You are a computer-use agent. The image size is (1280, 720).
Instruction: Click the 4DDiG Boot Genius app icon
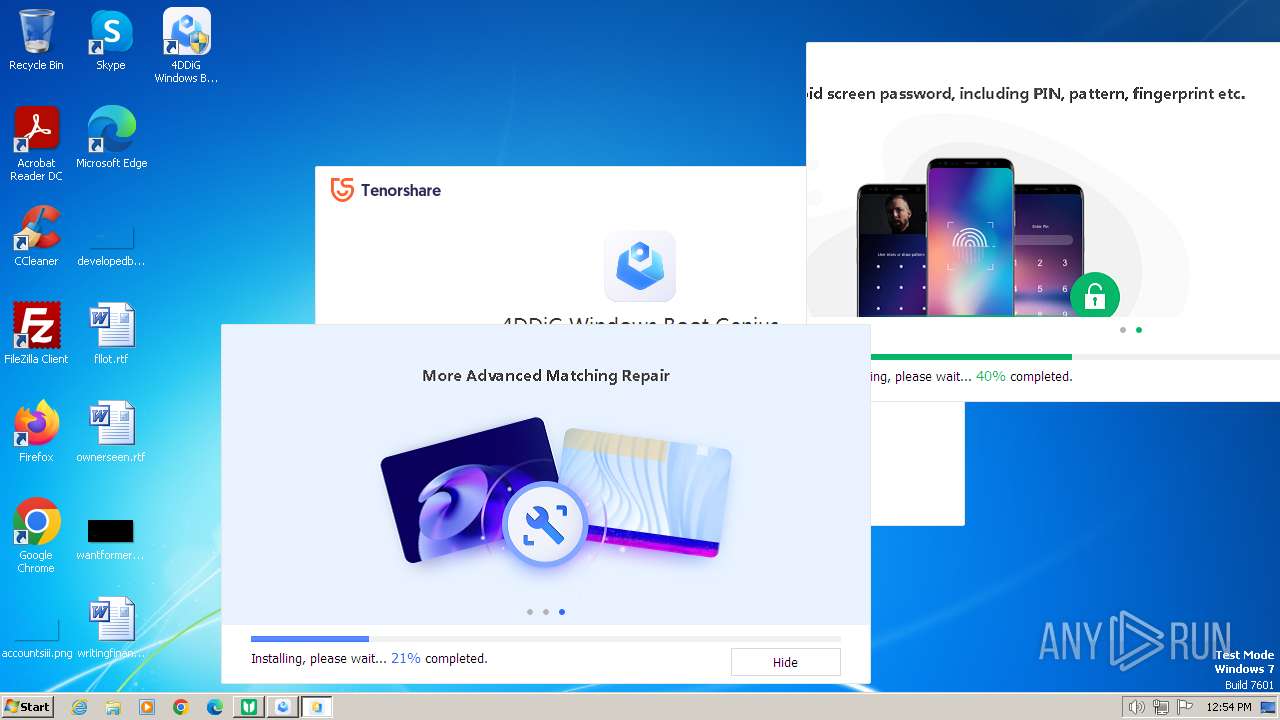(x=640, y=266)
